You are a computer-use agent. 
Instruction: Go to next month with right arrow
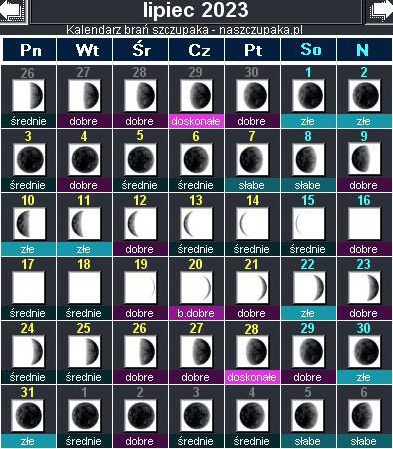[x=379, y=11]
